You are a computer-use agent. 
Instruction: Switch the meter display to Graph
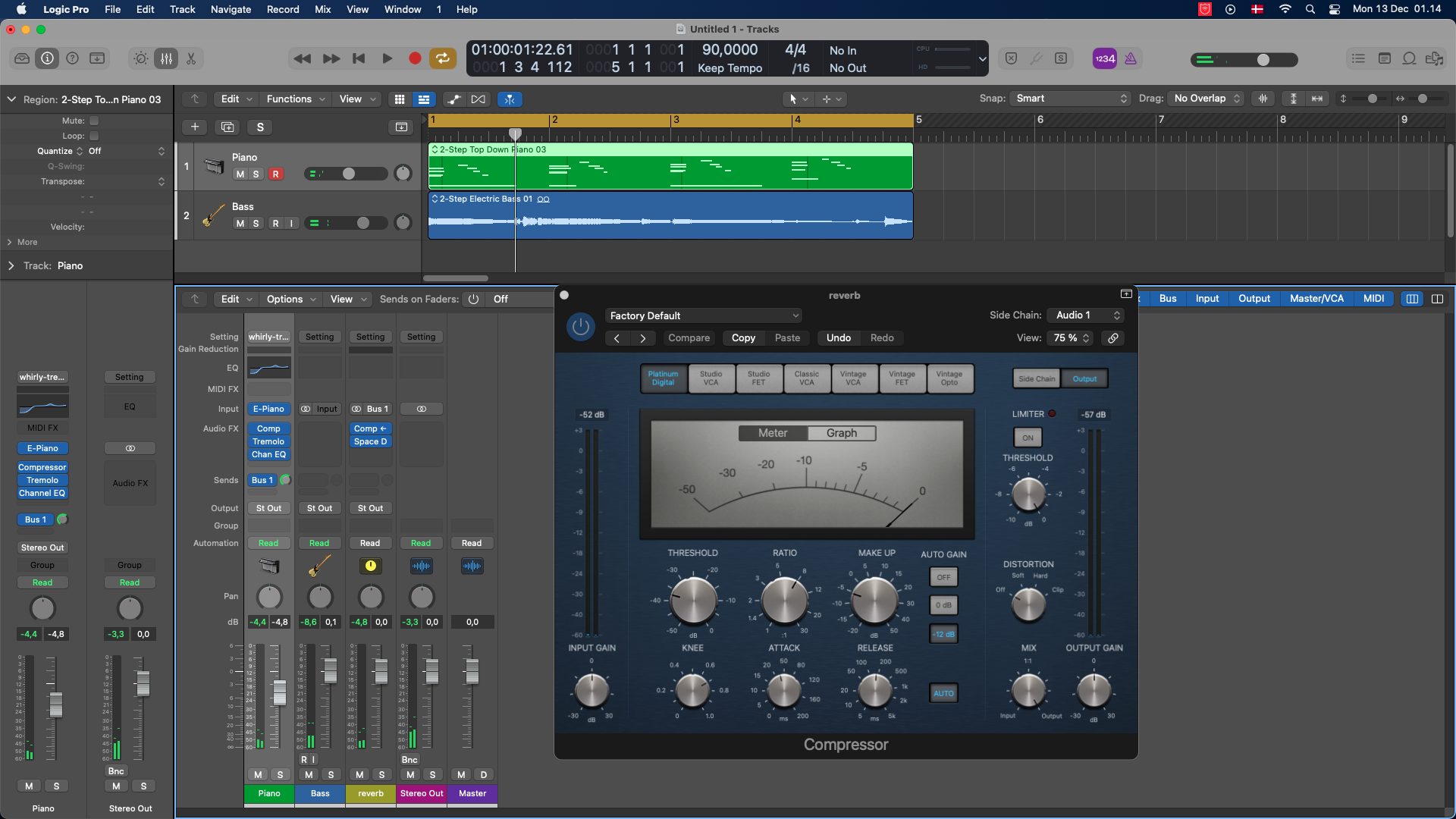click(841, 433)
